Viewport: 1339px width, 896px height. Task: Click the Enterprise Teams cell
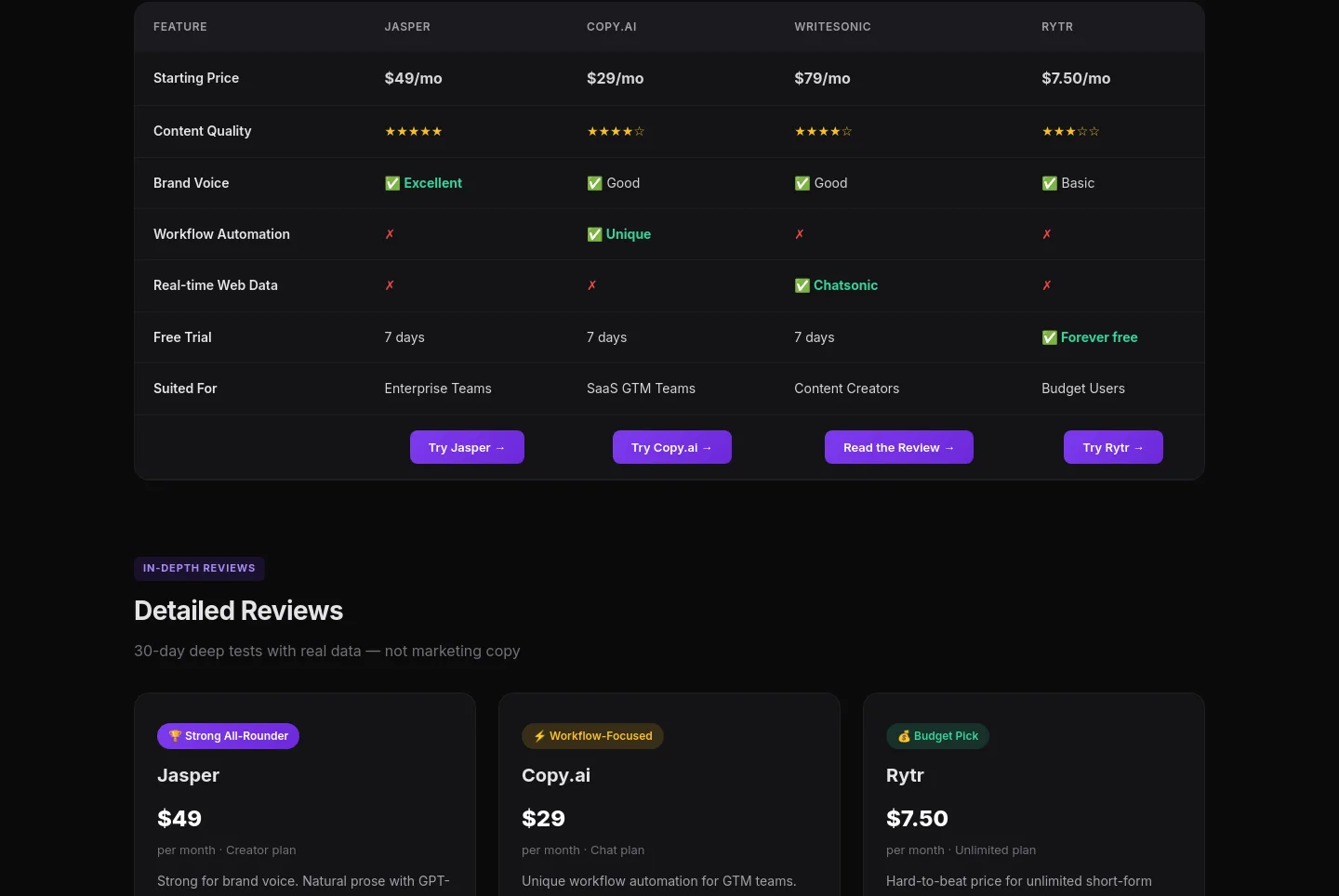tap(438, 389)
